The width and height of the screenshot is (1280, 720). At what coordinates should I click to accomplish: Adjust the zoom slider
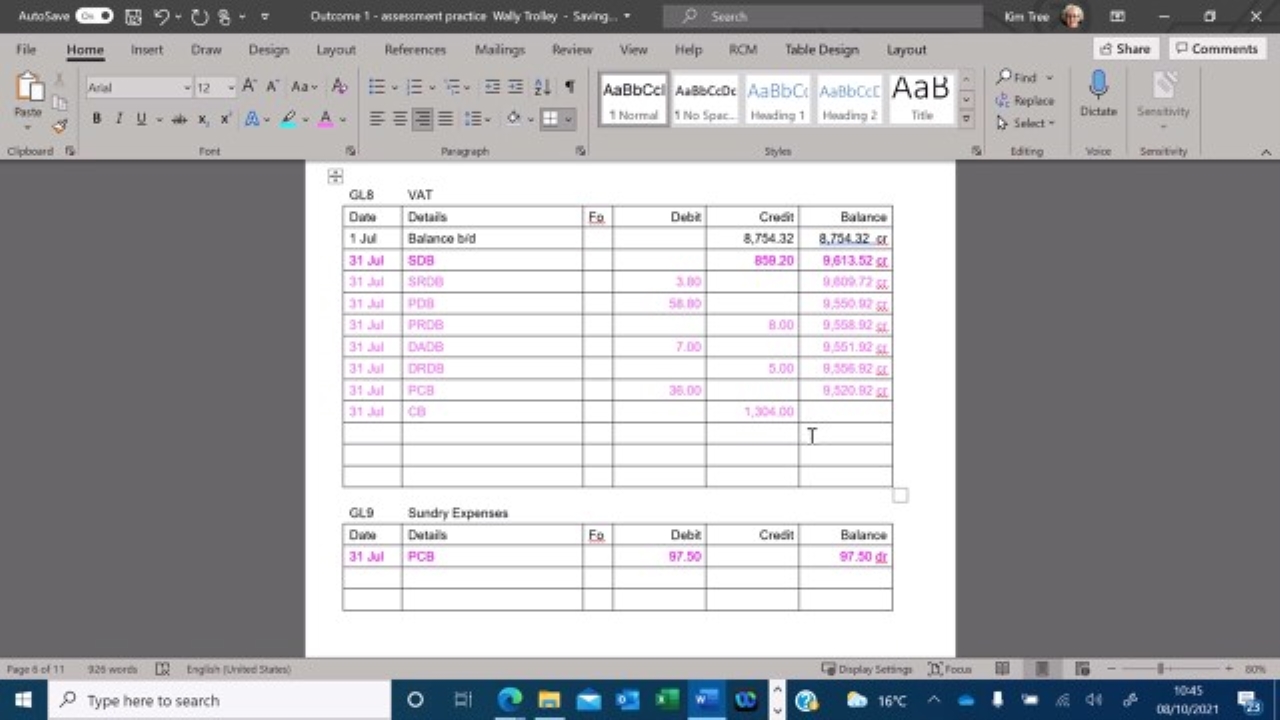point(1160,668)
